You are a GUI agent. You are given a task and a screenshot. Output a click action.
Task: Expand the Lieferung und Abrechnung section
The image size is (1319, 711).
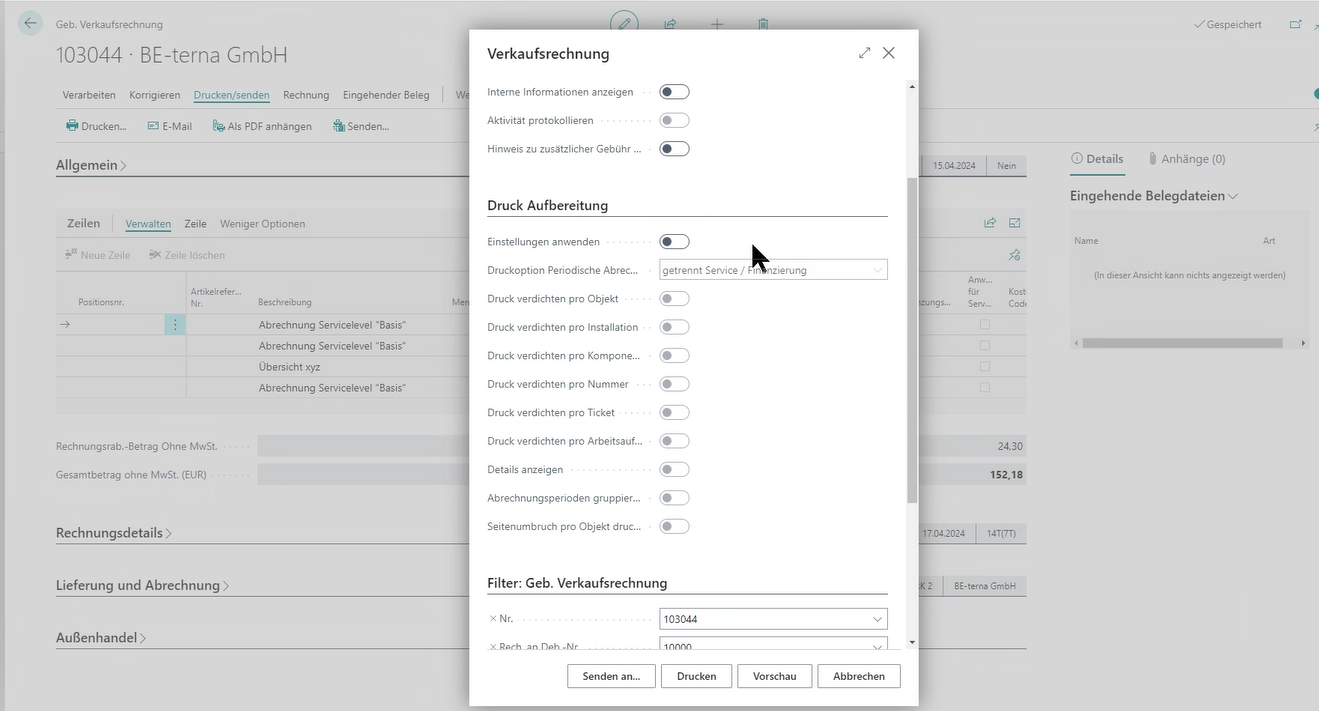click(x=142, y=585)
